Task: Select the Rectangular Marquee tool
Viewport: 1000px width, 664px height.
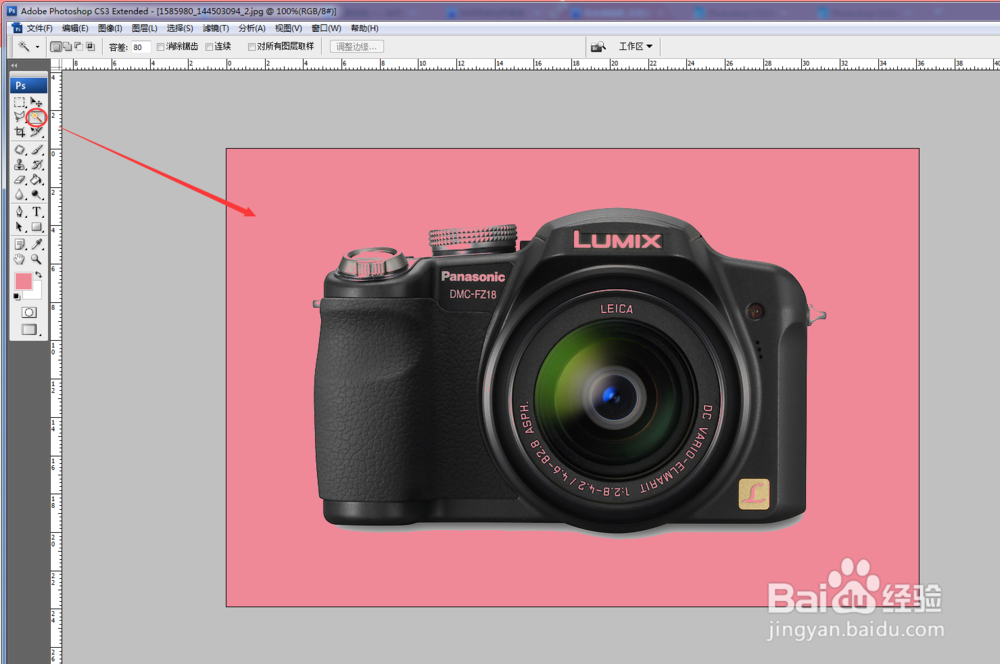Action: [20, 102]
